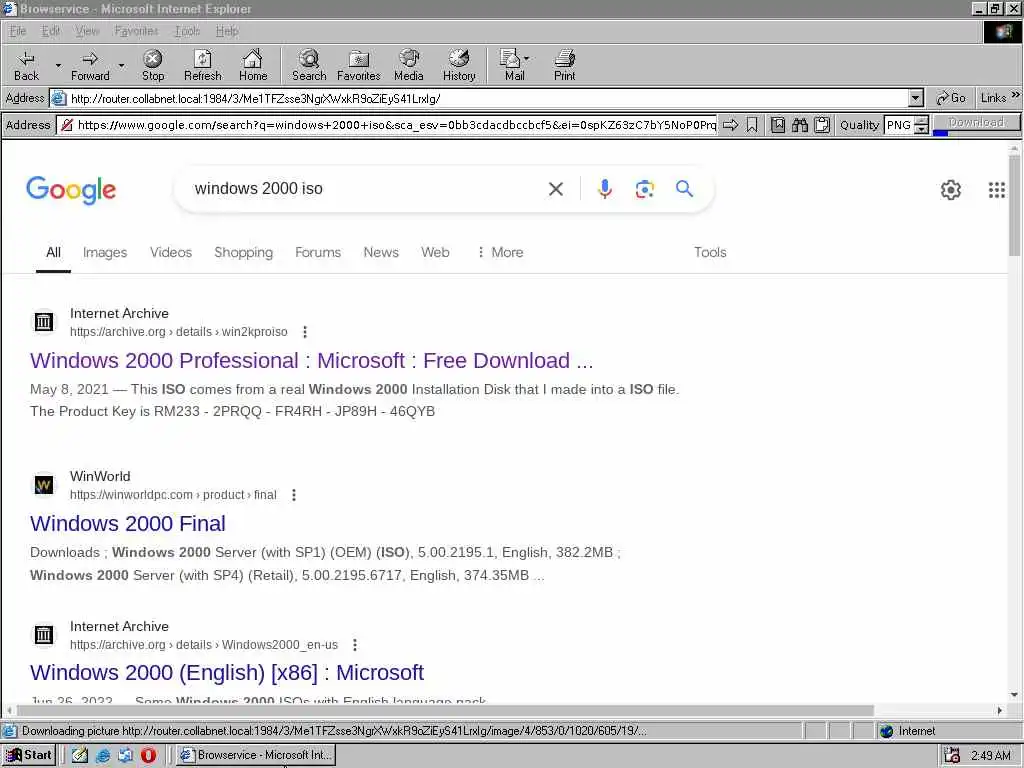This screenshot has height=768, width=1024.
Task: Open the Forward history dropdown arrow
Action: [x=121, y=65]
